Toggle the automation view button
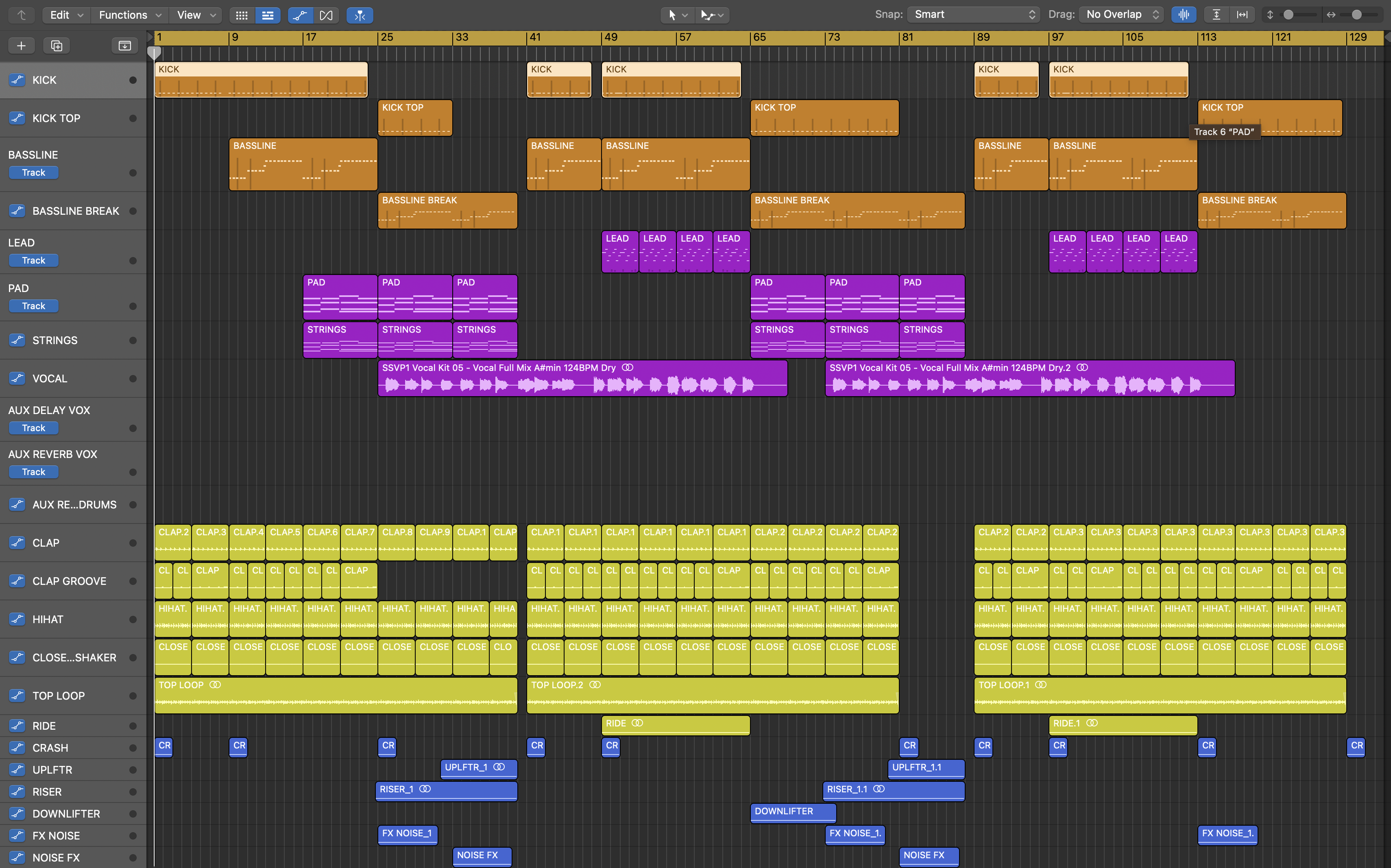This screenshot has width=1391, height=868. click(300, 15)
